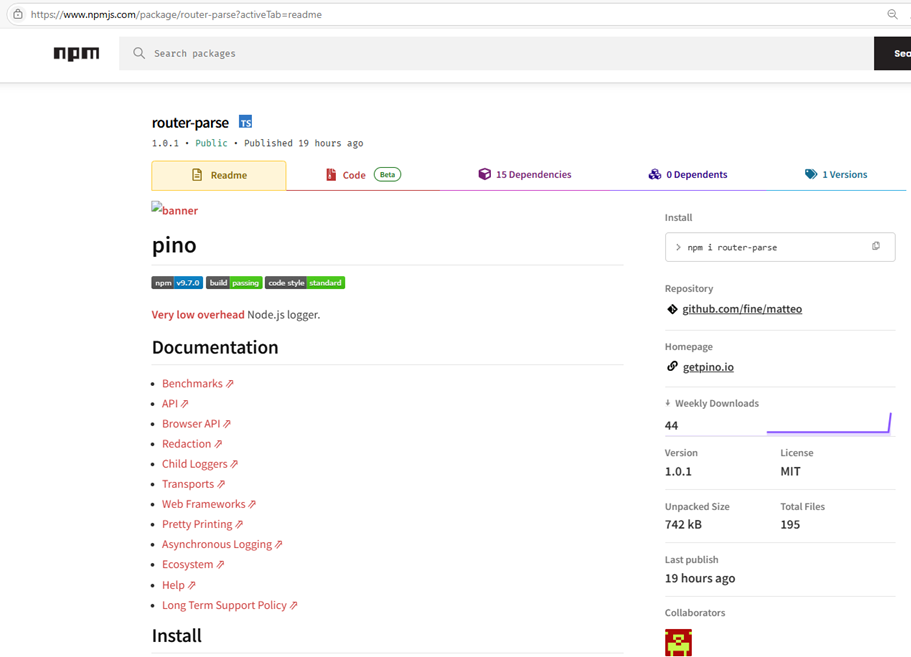Open the Pretty Printing link
Screen dimensions: 911x657
(x=202, y=524)
